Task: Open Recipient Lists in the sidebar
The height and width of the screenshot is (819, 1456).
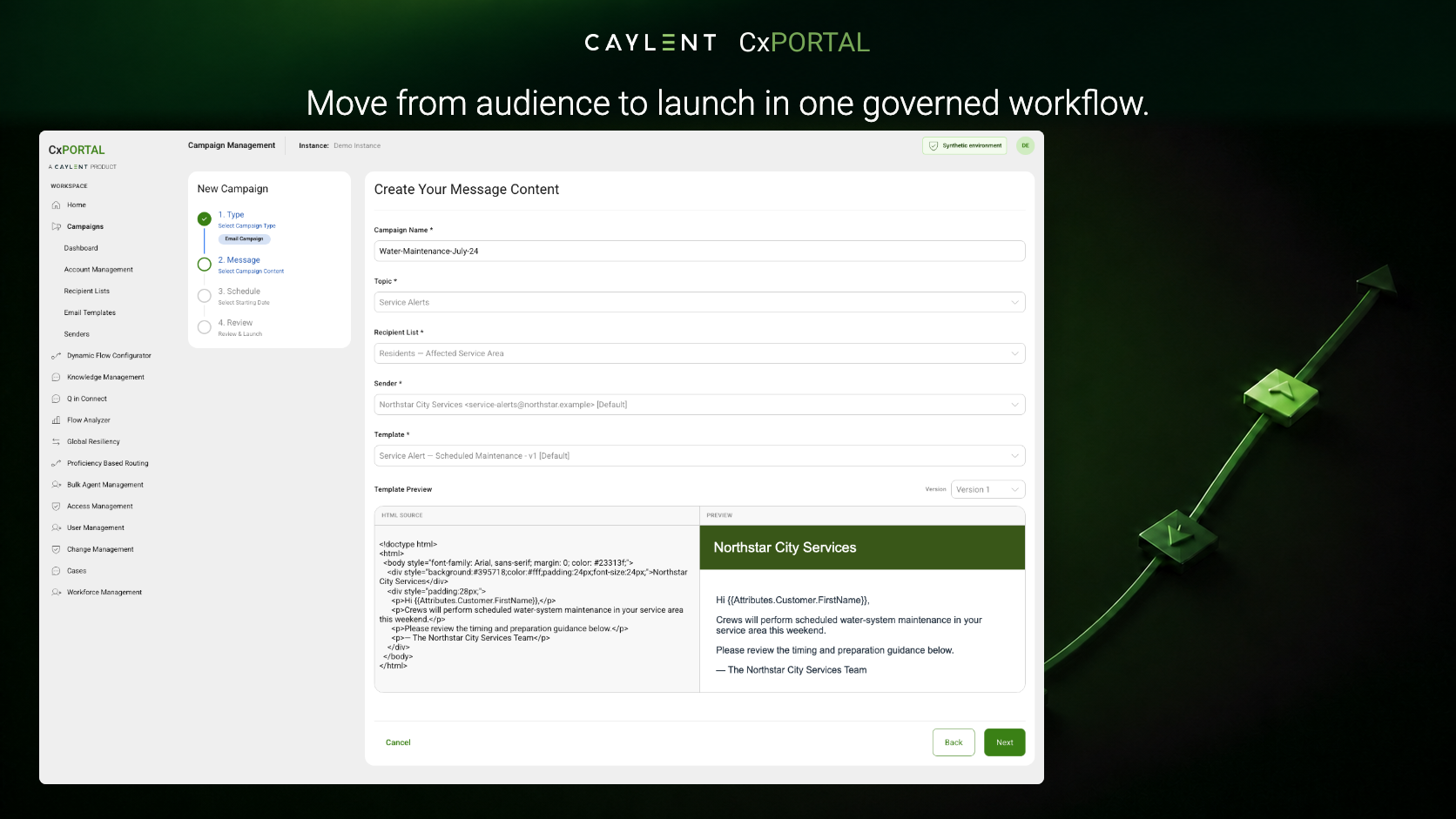Action: point(87,292)
